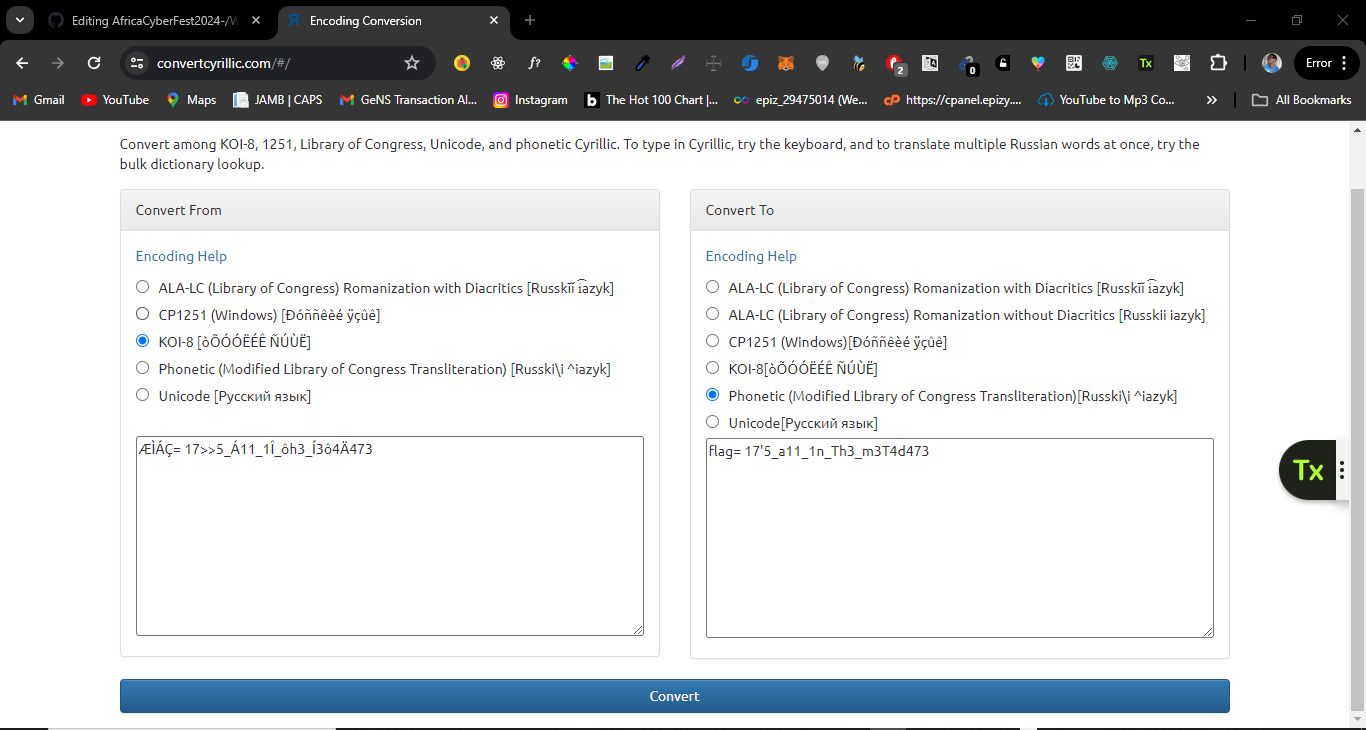Select Unicode option under Convert To
The width and height of the screenshot is (1366, 730).
712,423
